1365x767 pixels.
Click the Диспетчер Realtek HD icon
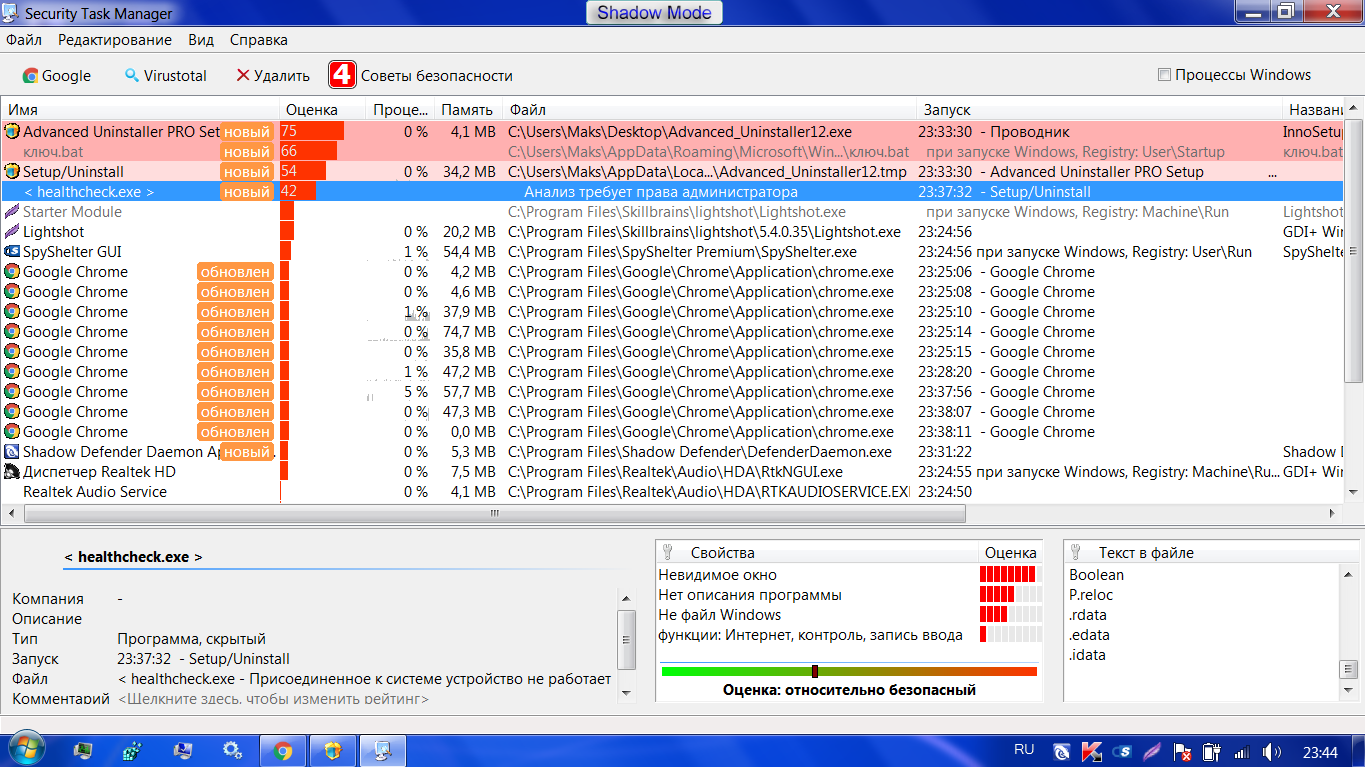point(12,472)
